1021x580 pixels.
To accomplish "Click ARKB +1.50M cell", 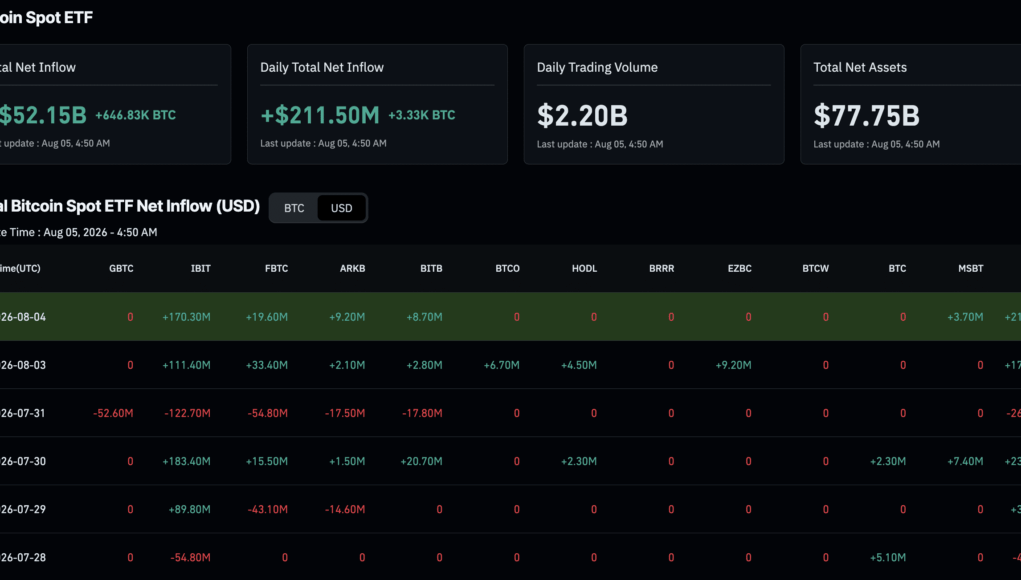I will (x=346, y=462).
